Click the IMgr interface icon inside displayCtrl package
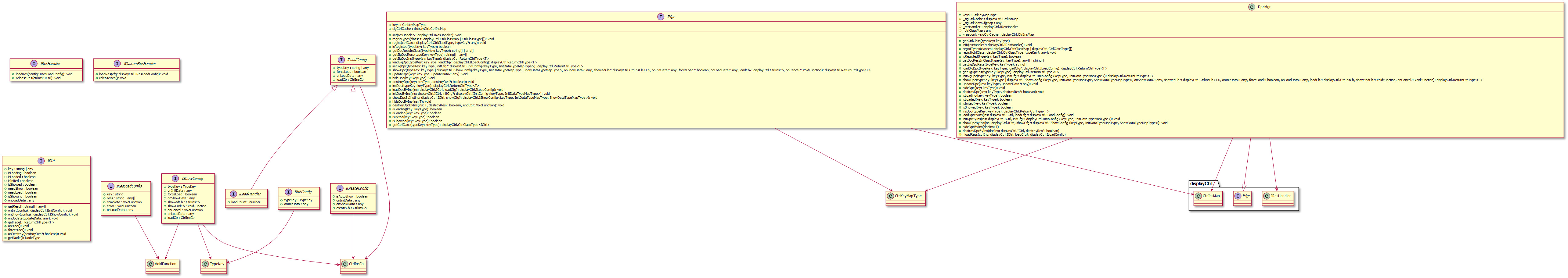1568x278 pixels. point(1238,196)
